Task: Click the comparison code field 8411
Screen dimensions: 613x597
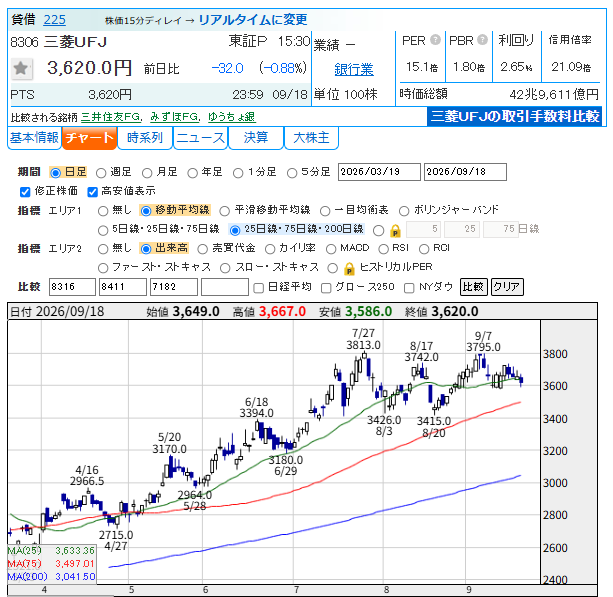Action: click(x=123, y=287)
